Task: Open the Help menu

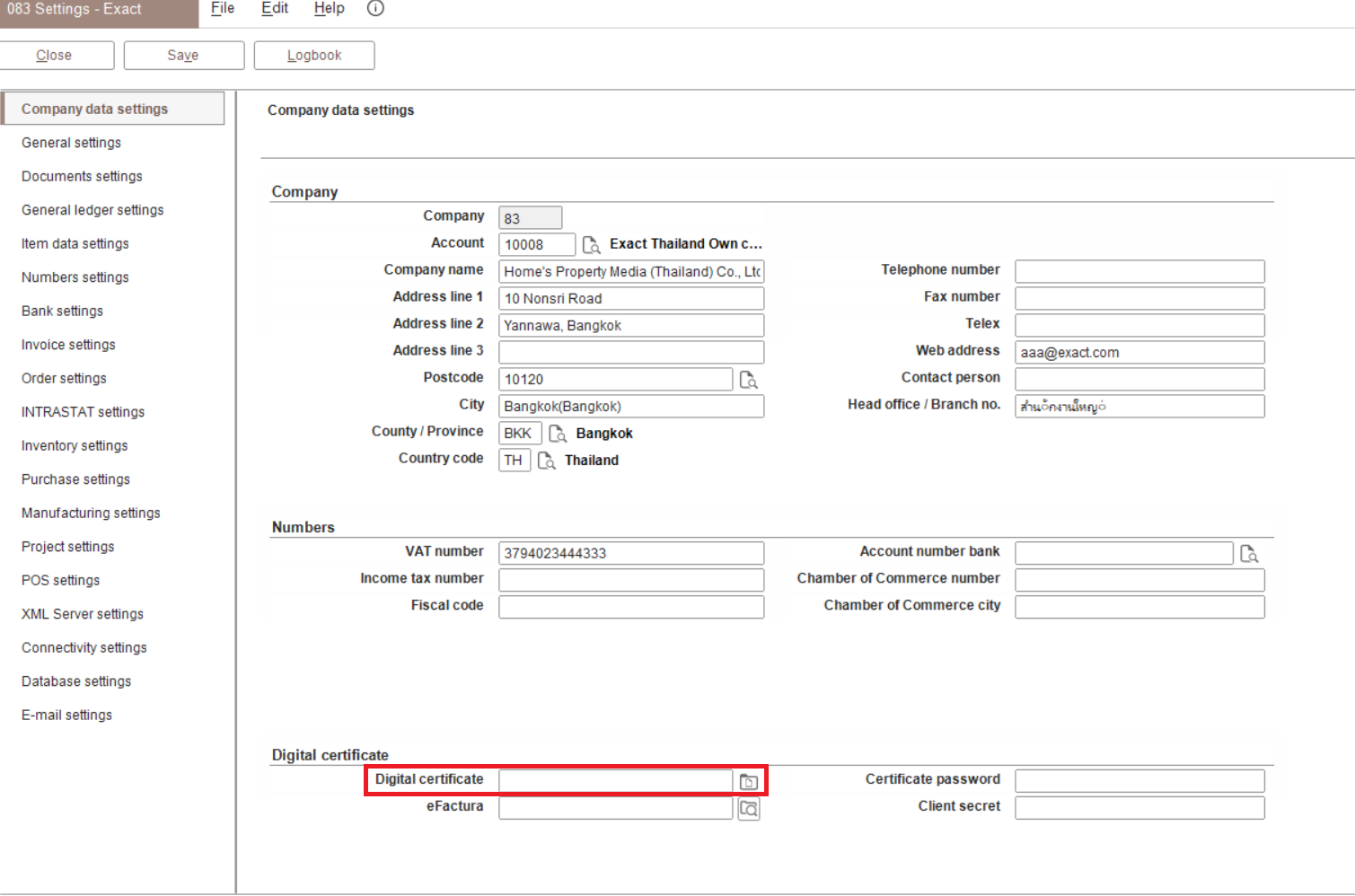Action: coord(329,8)
